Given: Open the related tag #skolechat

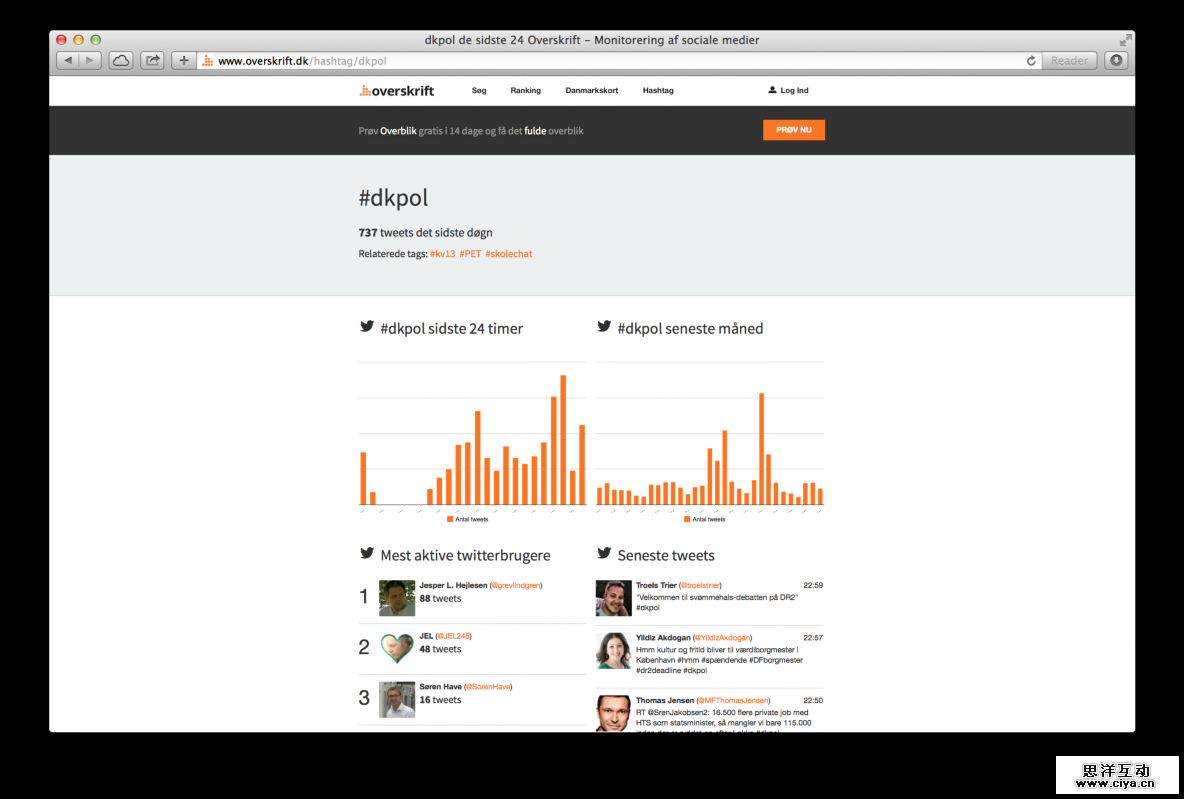Looking at the screenshot, I should coord(508,254).
